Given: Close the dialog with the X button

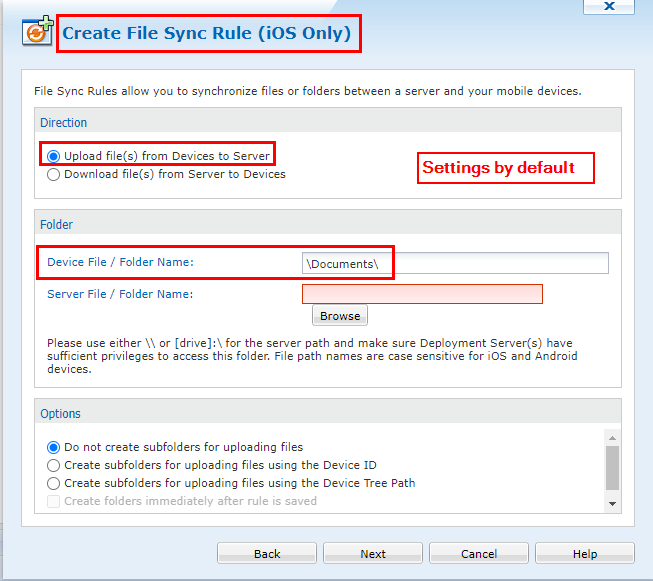Looking at the screenshot, I should (x=609, y=6).
